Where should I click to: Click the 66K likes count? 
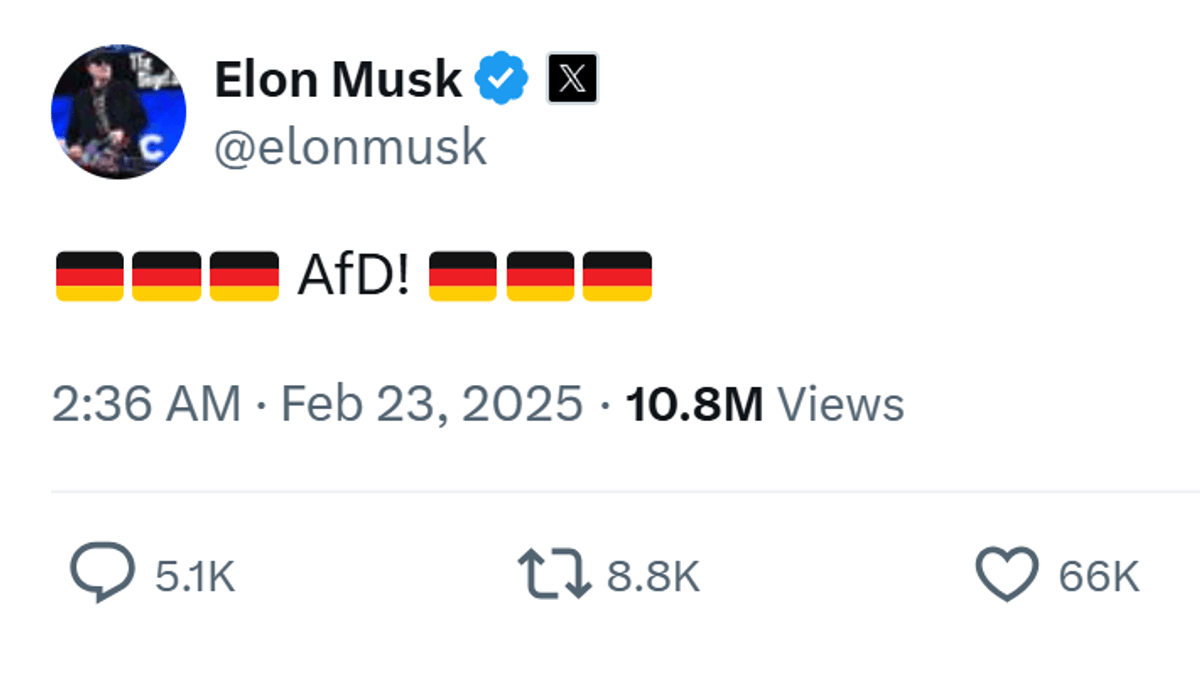click(x=1099, y=577)
